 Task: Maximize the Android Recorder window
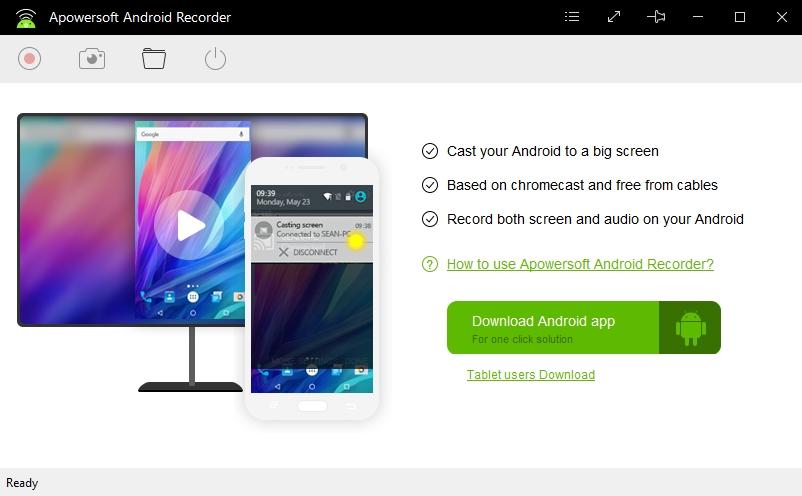point(740,17)
